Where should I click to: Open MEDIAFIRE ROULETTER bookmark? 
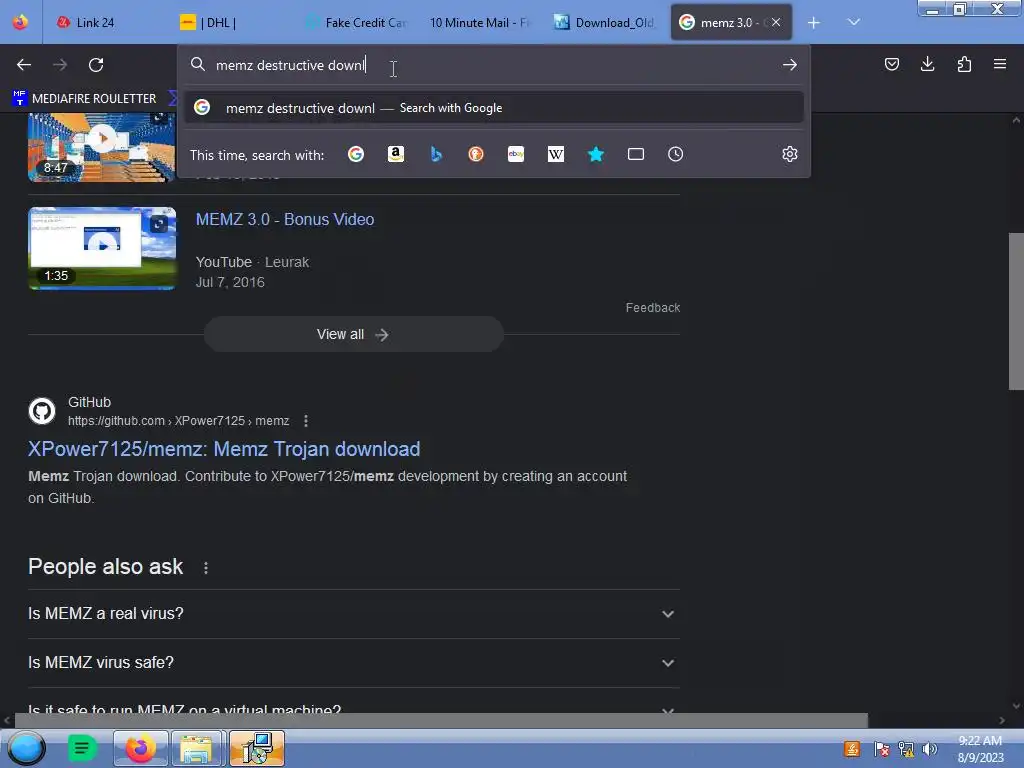pyautogui.click(x=84, y=99)
